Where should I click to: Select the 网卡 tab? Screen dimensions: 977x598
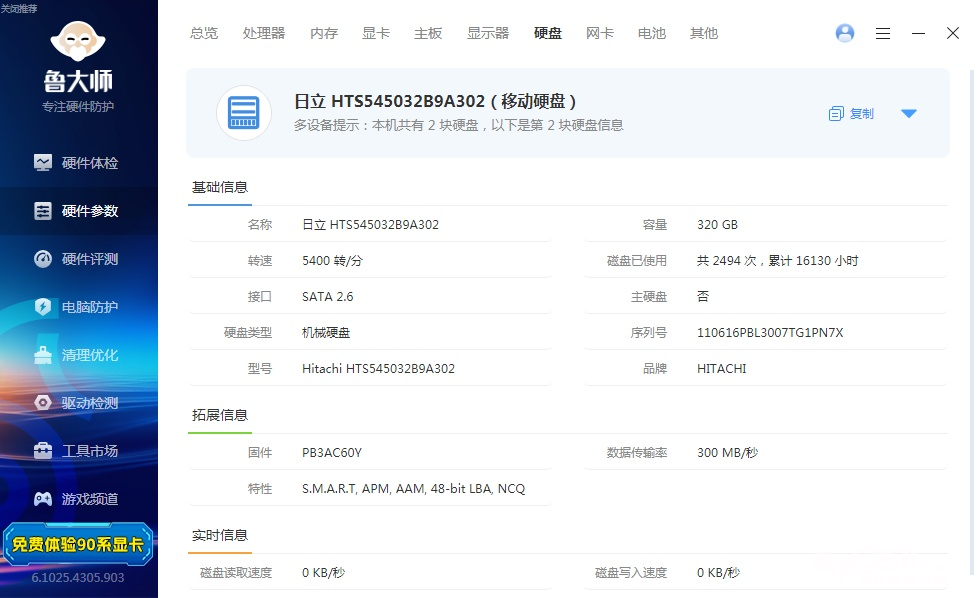[600, 33]
